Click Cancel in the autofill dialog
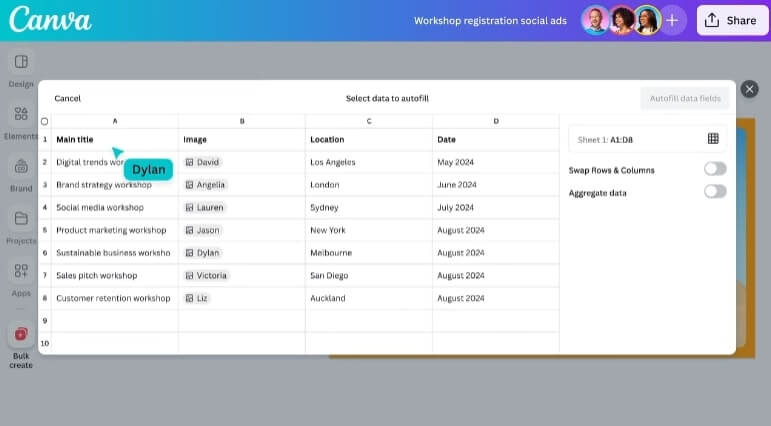Screen dimensions: 771x426 pyautogui.click(x=68, y=98)
